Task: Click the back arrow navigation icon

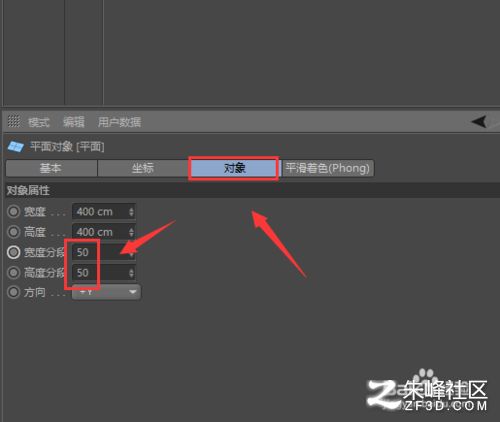Action: [479, 121]
